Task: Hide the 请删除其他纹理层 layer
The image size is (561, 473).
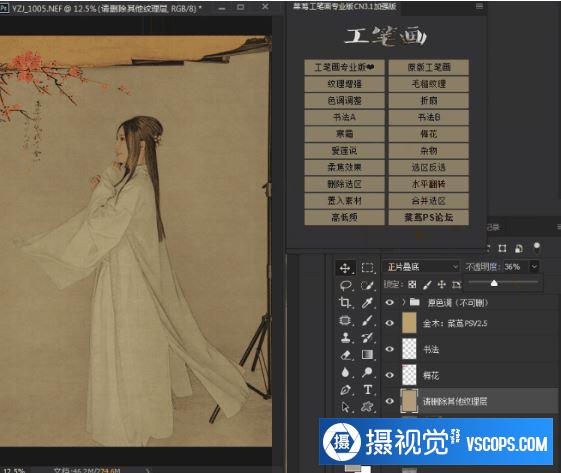Action: (390, 401)
